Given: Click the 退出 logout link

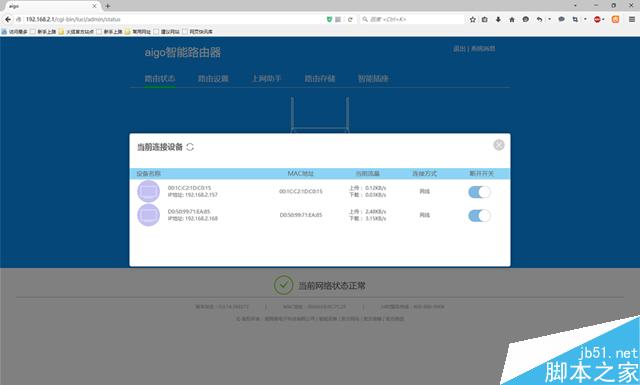Looking at the screenshot, I should coord(459,49).
